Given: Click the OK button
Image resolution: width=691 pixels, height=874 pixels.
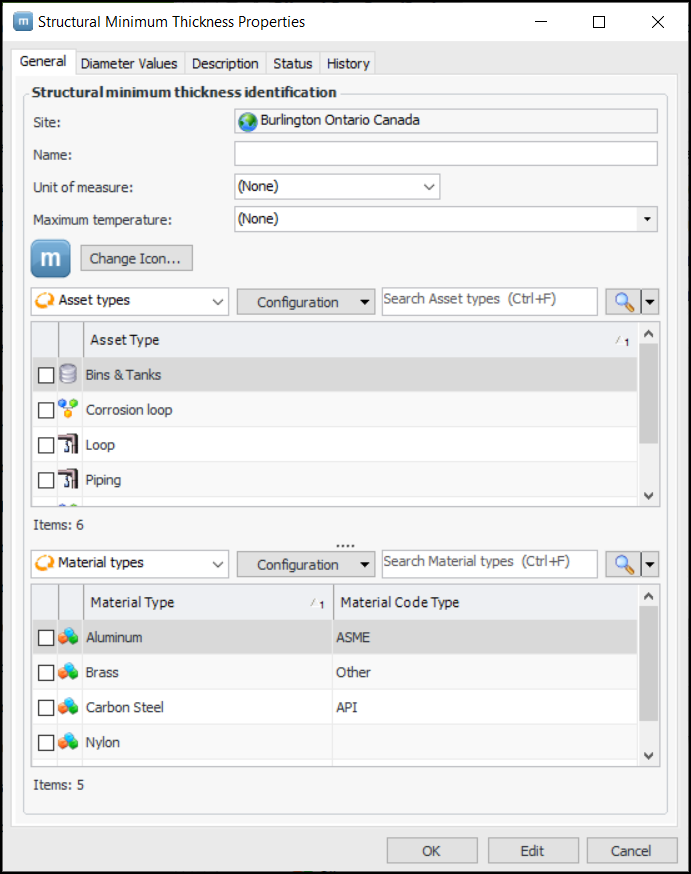Looking at the screenshot, I should [x=431, y=851].
